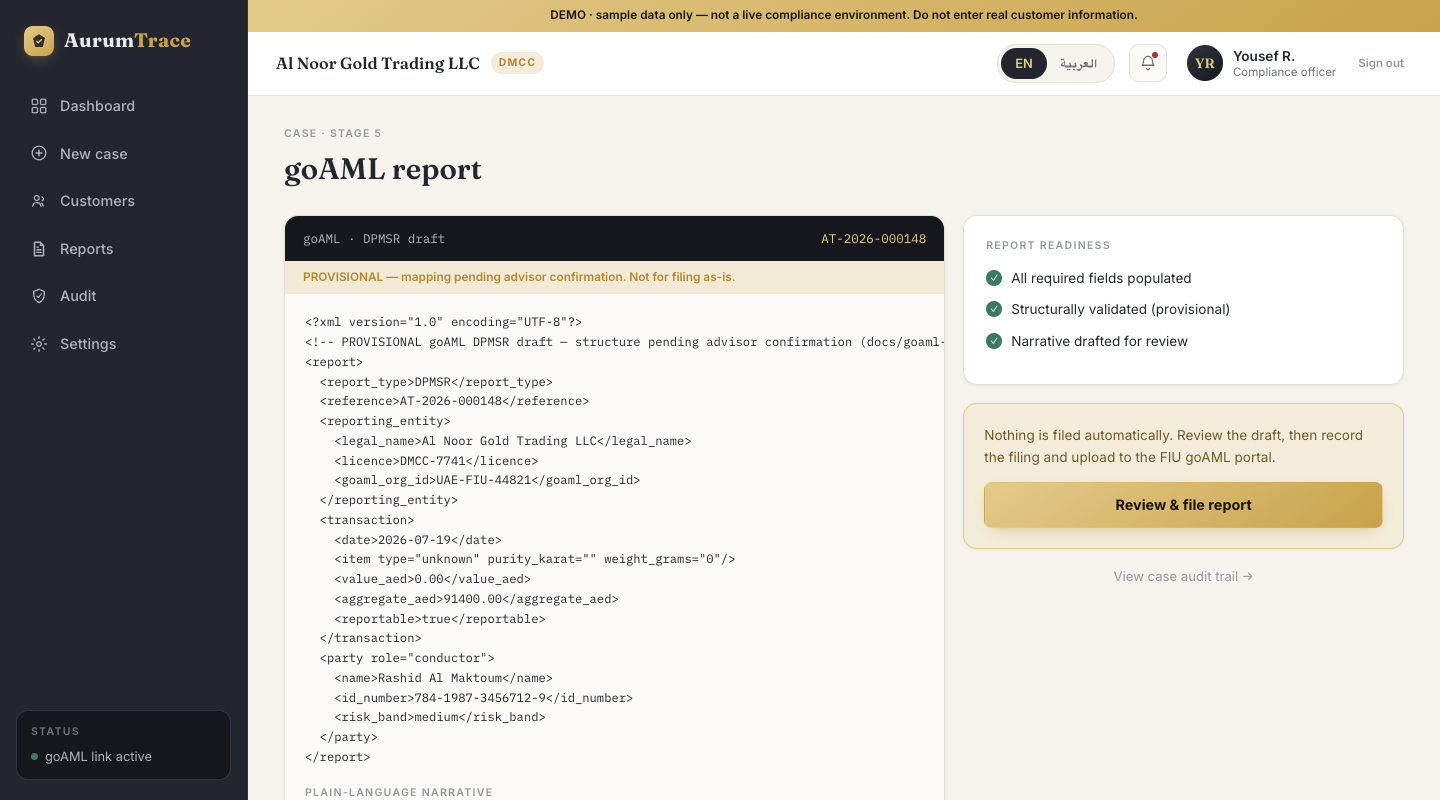Viewport: 1440px width, 800px height.
Task: Click green status dot beside goAML link active
Action: pos(35,757)
